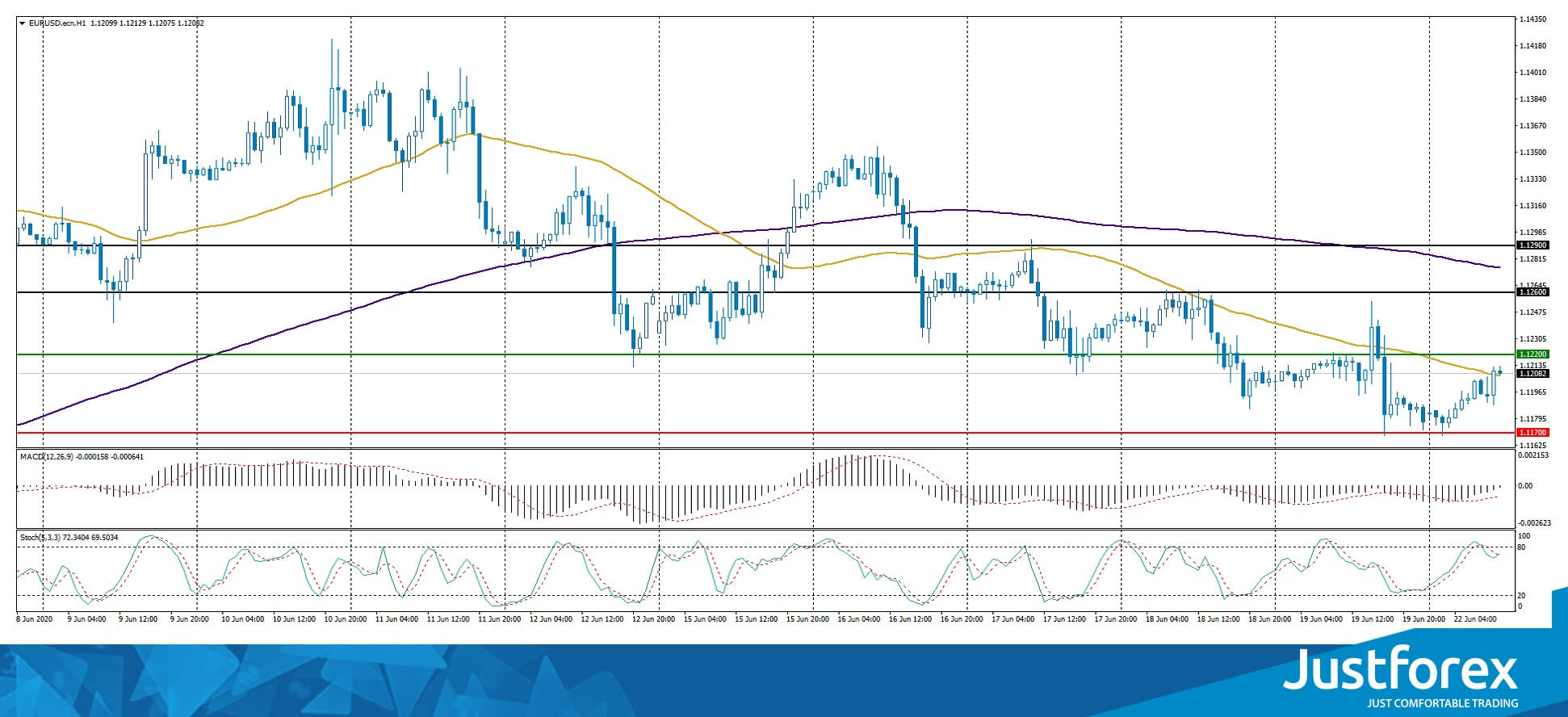Click the 11 Jun 20:00 time label

[499, 619]
